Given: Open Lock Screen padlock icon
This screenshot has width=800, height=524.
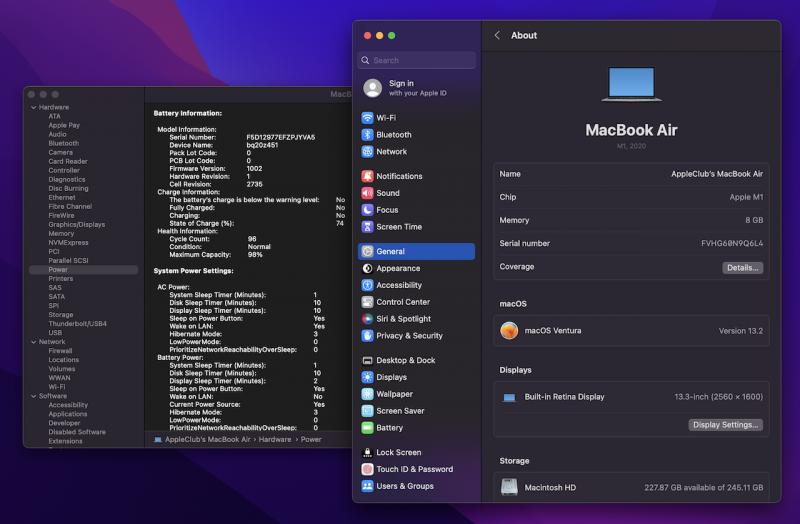Looking at the screenshot, I should pyautogui.click(x=367, y=452).
